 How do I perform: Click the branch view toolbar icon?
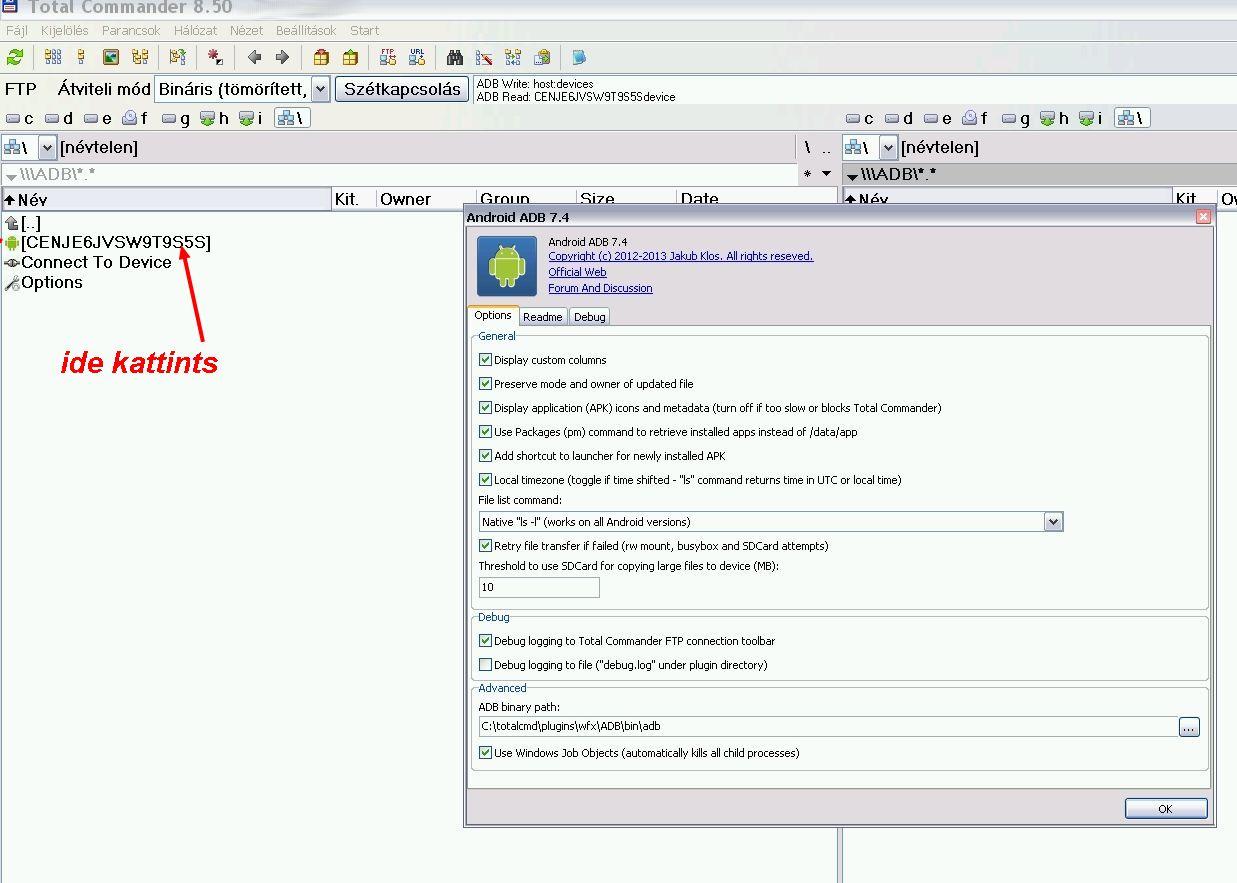coord(177,57)
